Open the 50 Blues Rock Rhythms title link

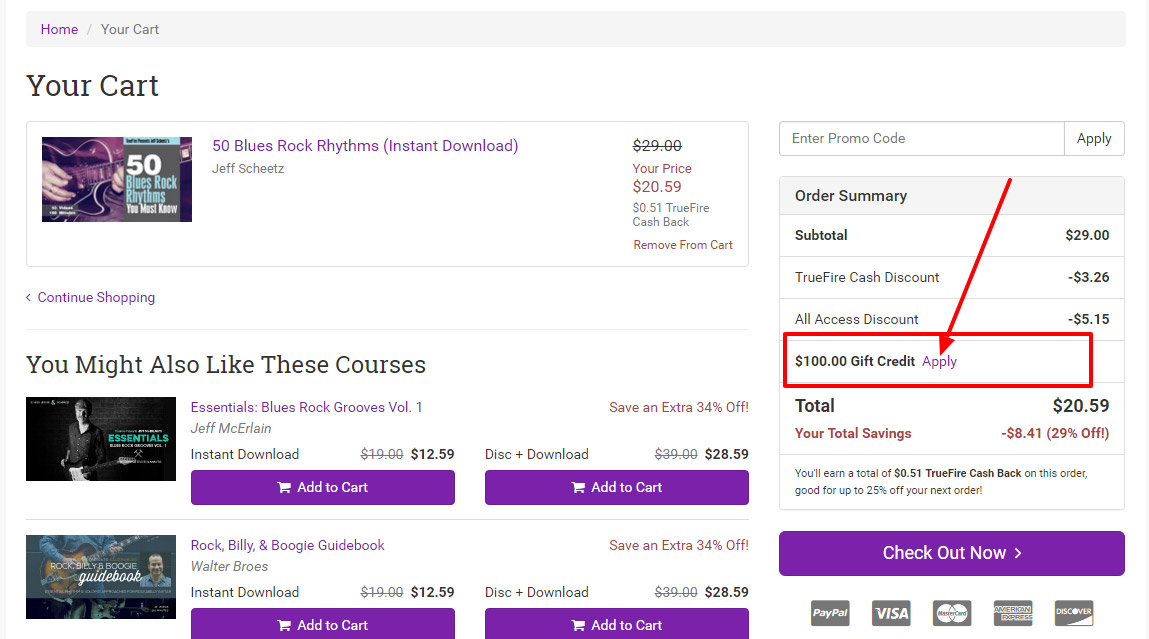[365, 146]
